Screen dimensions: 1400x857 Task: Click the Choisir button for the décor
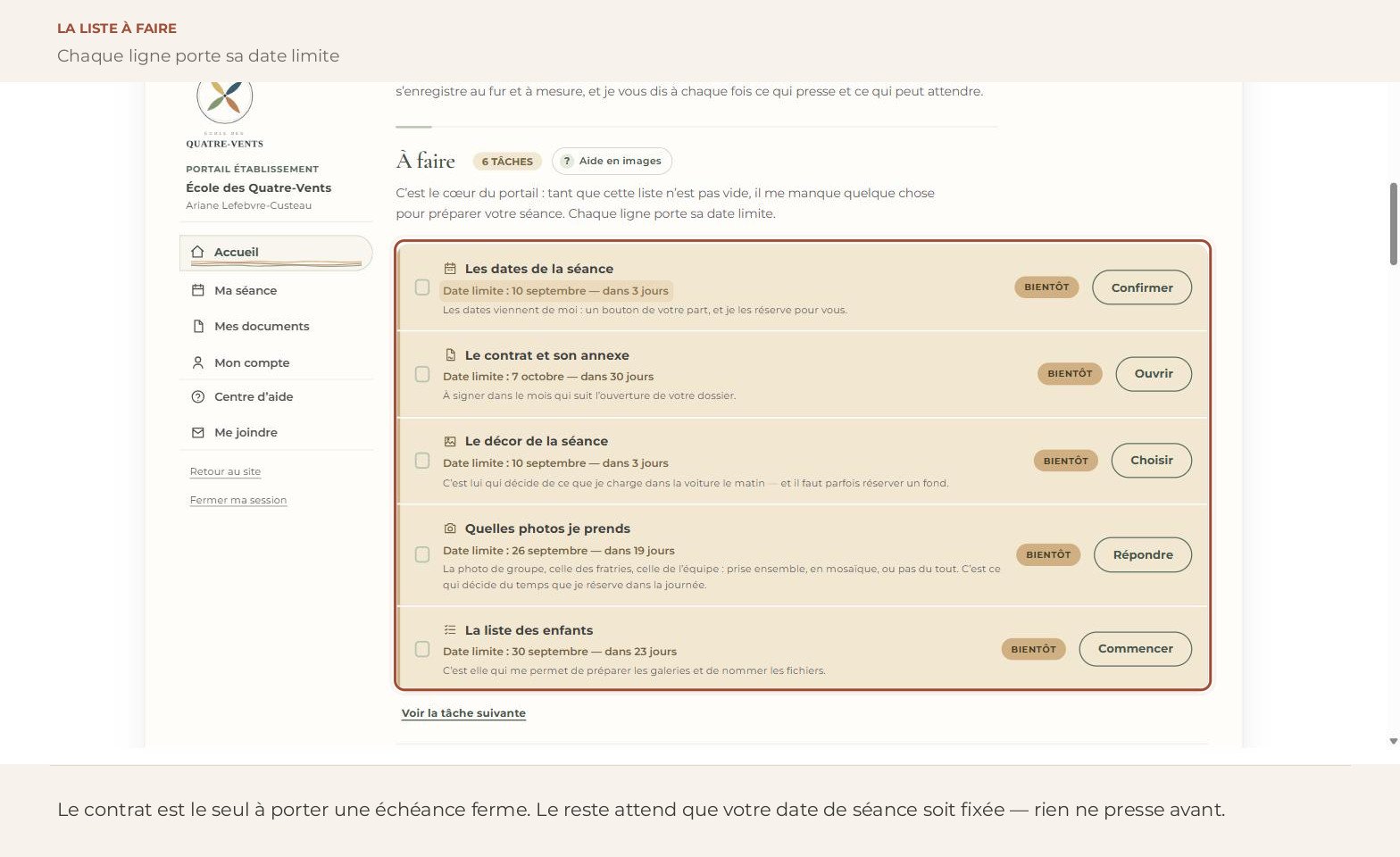1152,461
